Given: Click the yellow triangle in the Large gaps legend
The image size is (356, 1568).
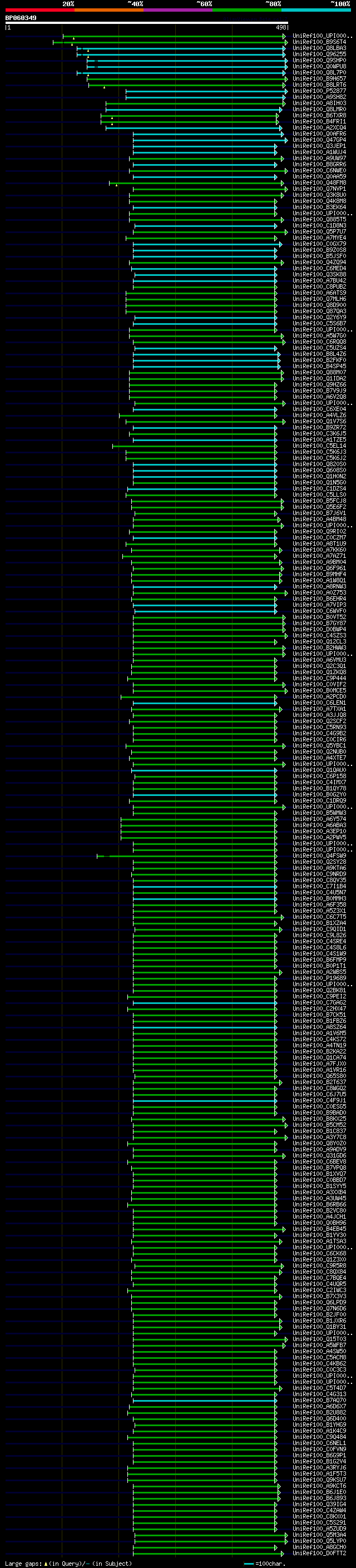Looking at the screenshot, I should (46, 1563).
